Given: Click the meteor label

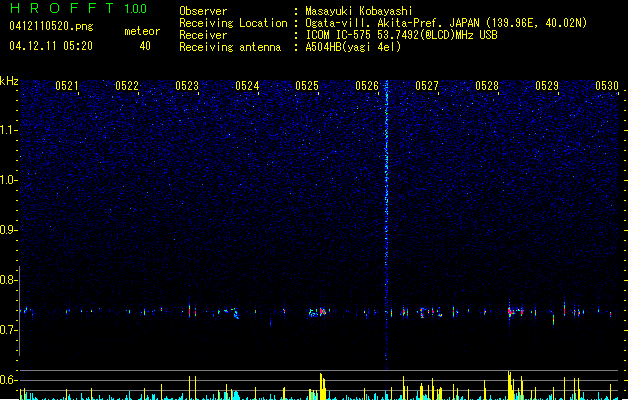Looking at the screenshot, I should point(142,31).
